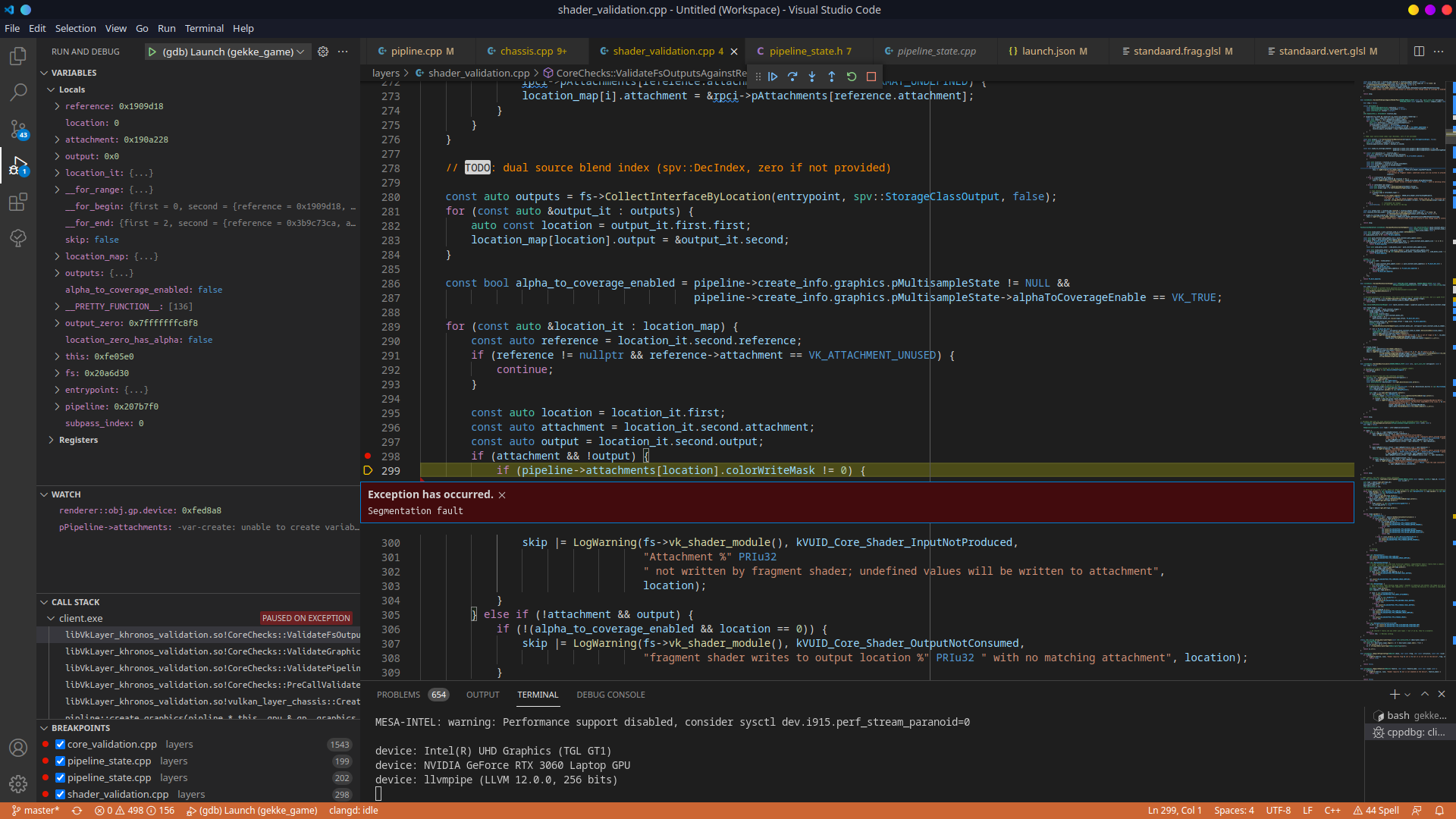1456x819 pixels.
Task: Switch to the pipeline_state.h editor tab
Action: (808, 51)
